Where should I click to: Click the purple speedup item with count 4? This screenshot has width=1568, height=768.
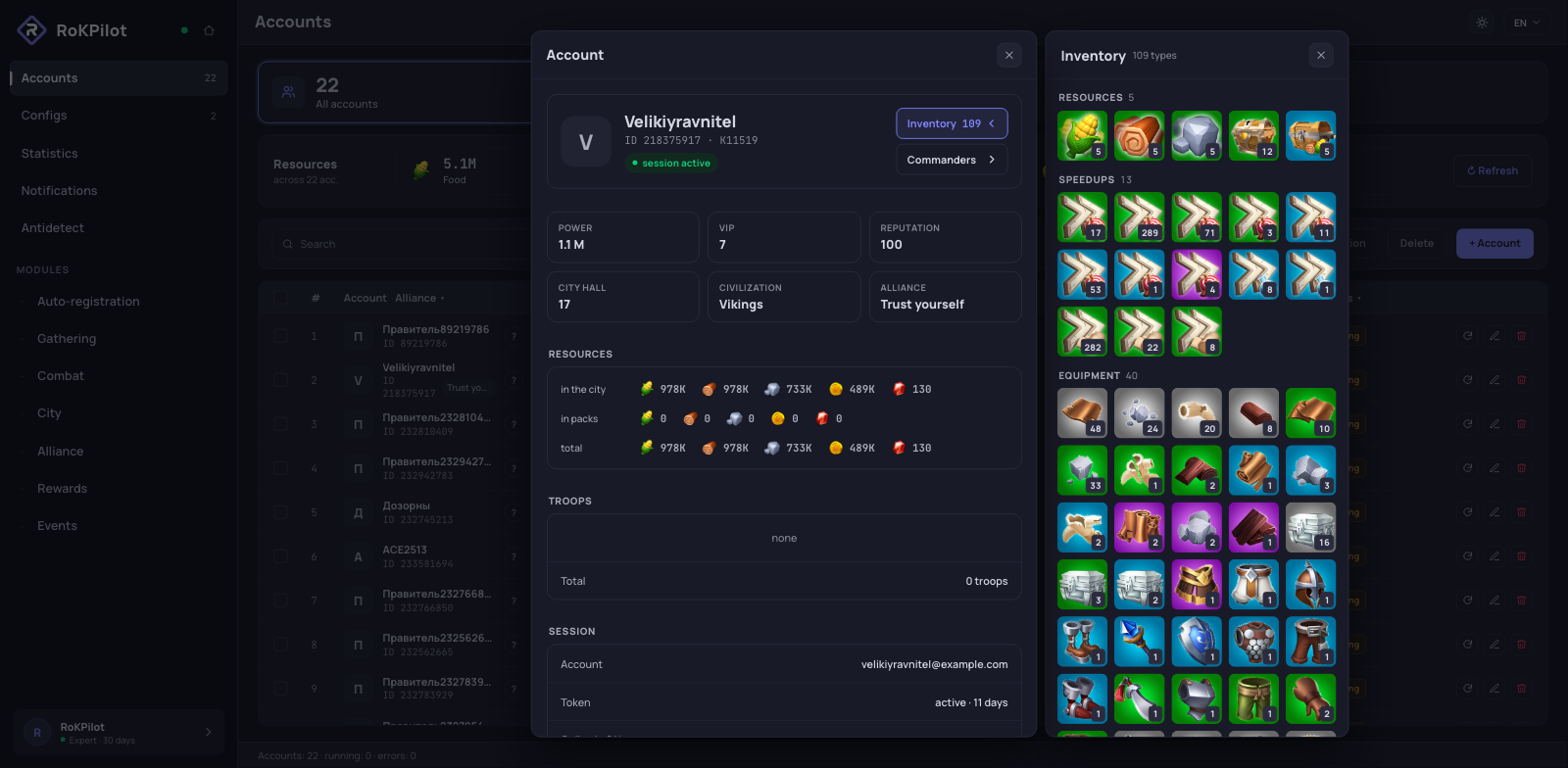point(1197,274)
